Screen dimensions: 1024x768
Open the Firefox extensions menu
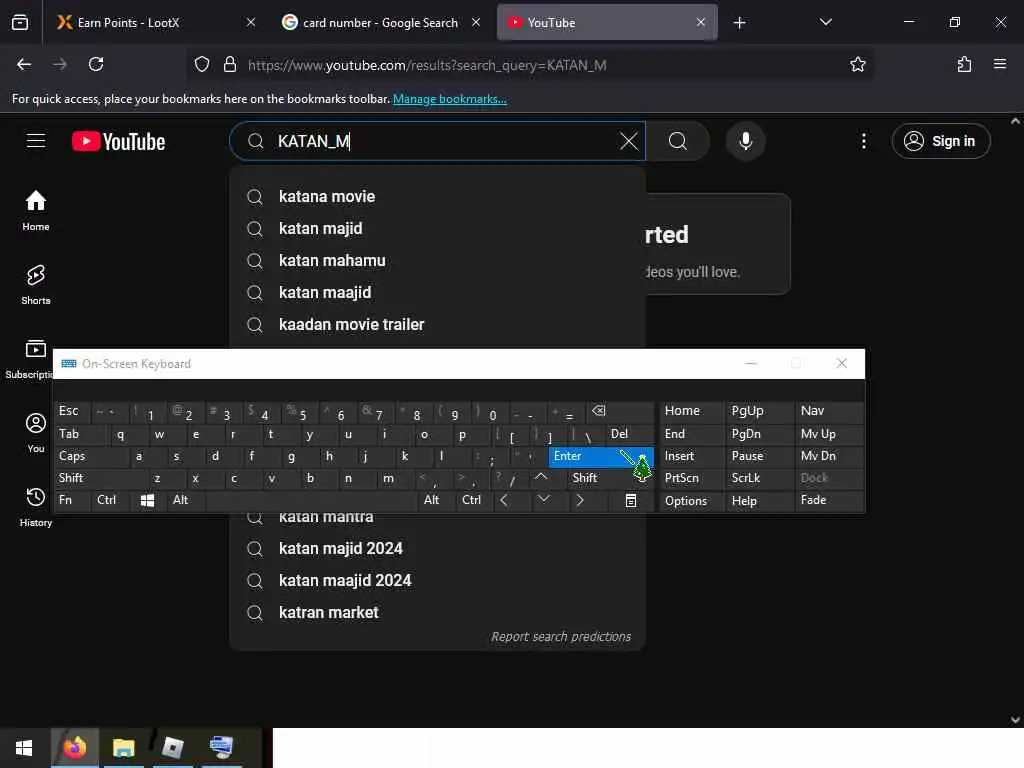click(964, 64)
